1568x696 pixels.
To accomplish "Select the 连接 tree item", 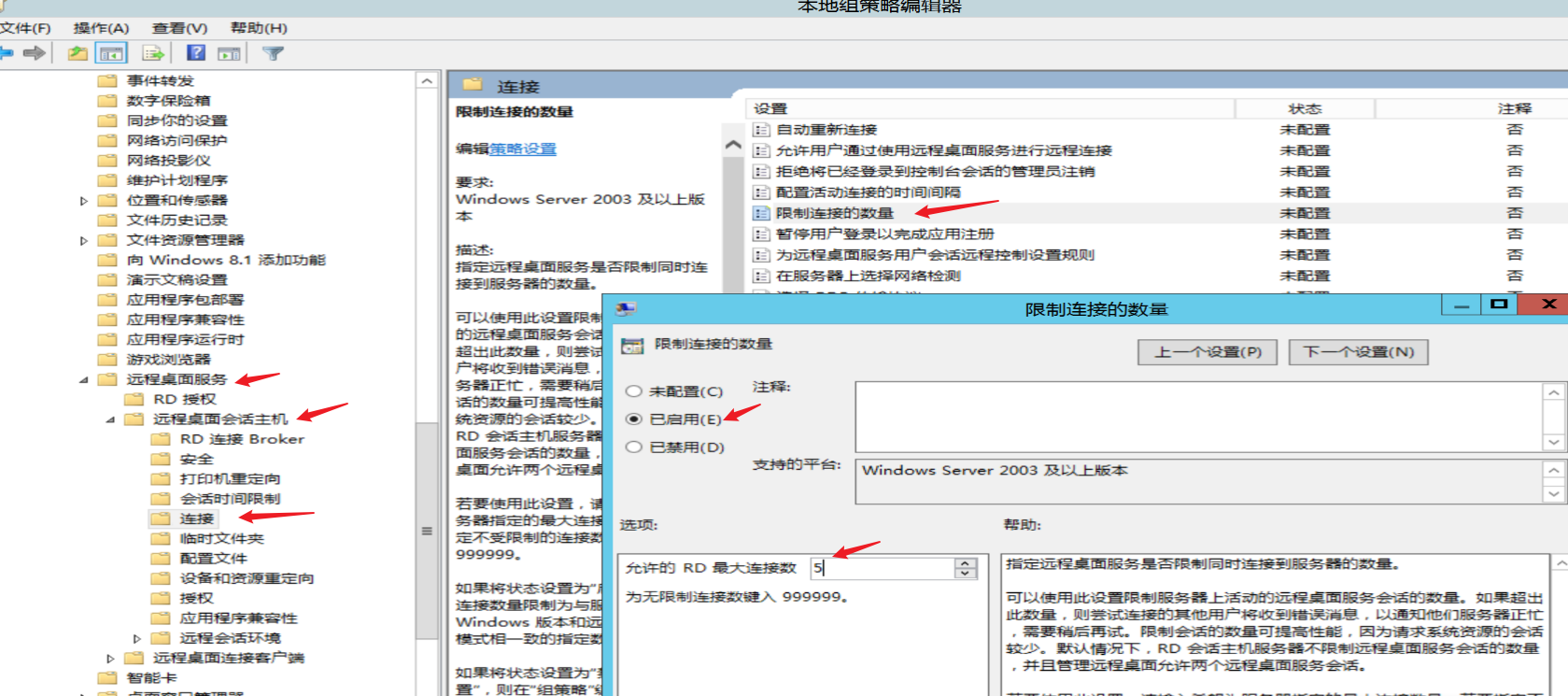I will coord(197,518).
